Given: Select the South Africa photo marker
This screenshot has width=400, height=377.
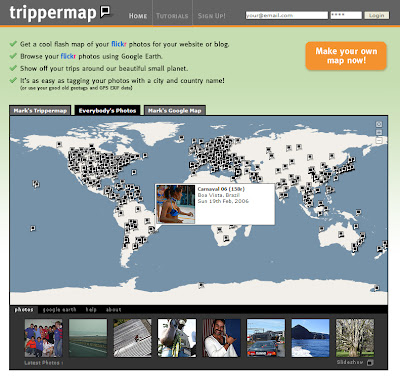Looking at the screenshot, I should click(226, 238).
